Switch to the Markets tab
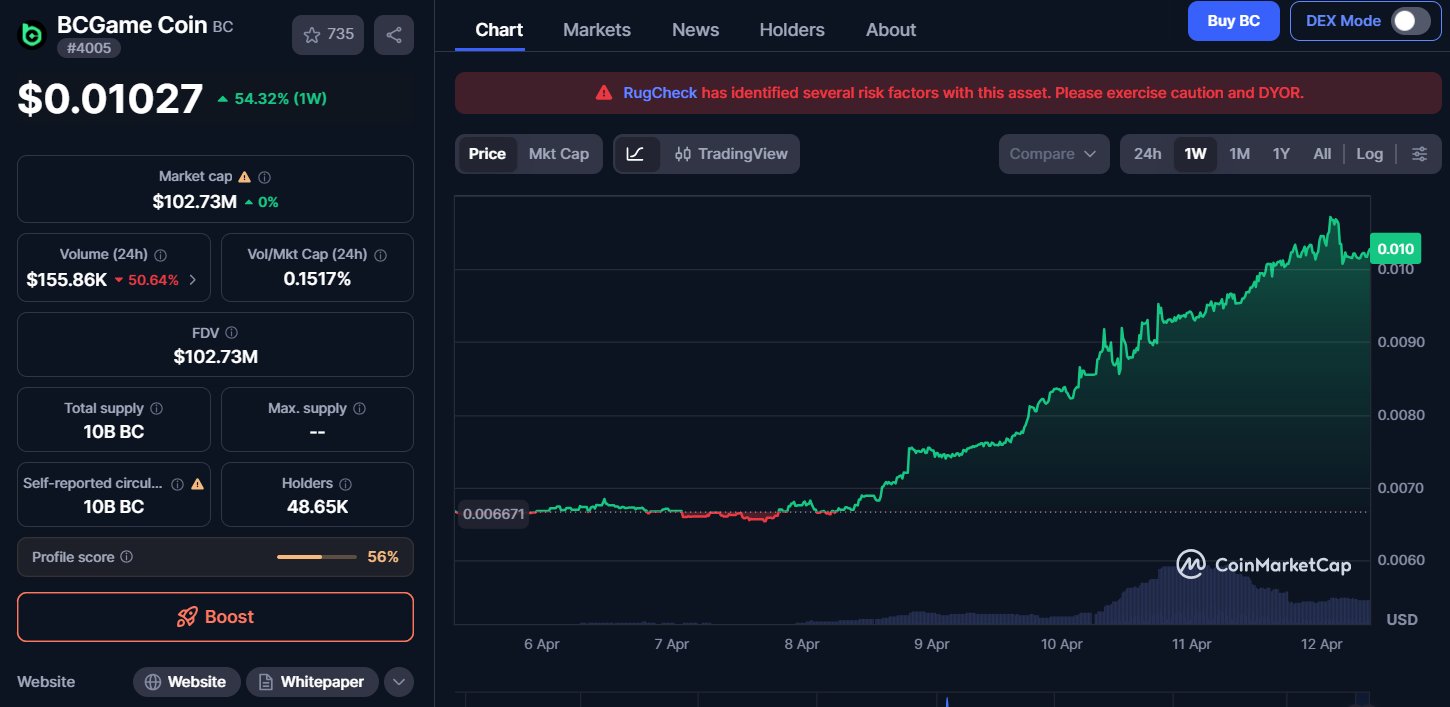Image resolution: width=1450 pixels, height=707 pixels. pos(597,30)
